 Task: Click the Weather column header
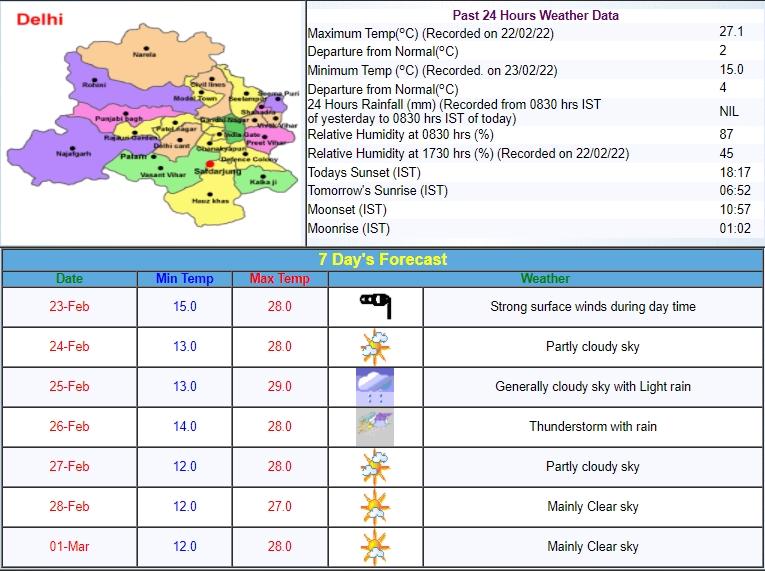pos(545,279)
